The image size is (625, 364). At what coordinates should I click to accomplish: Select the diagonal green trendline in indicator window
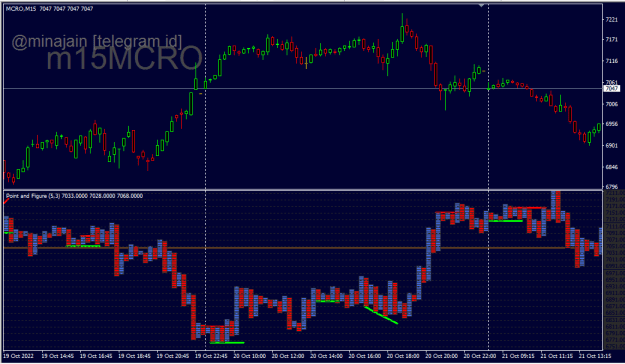click(381, 315)
